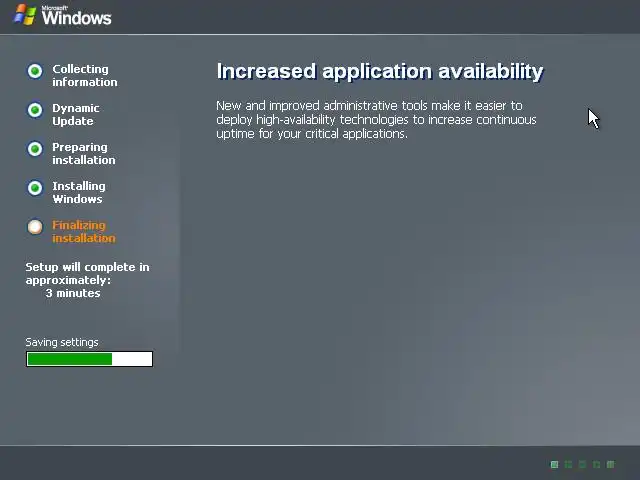Select the Collecting information step indicator
Image resolution: width=640 pixels, height=480 pixels.
(35, 71)
